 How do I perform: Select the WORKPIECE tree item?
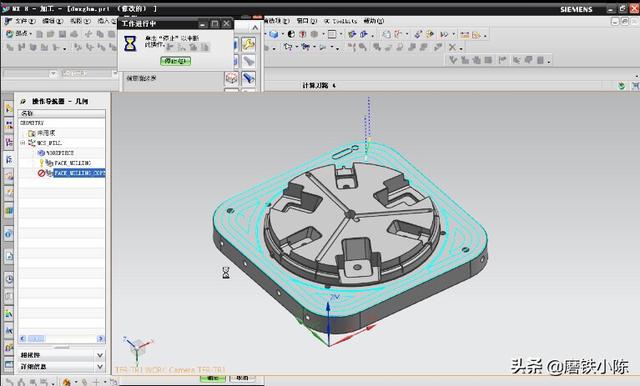60,153
